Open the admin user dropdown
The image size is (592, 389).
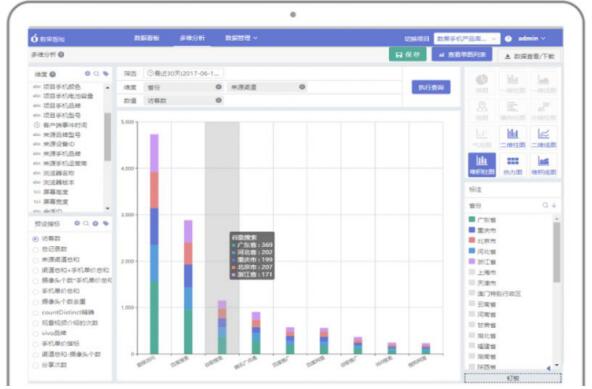point(532,39)
